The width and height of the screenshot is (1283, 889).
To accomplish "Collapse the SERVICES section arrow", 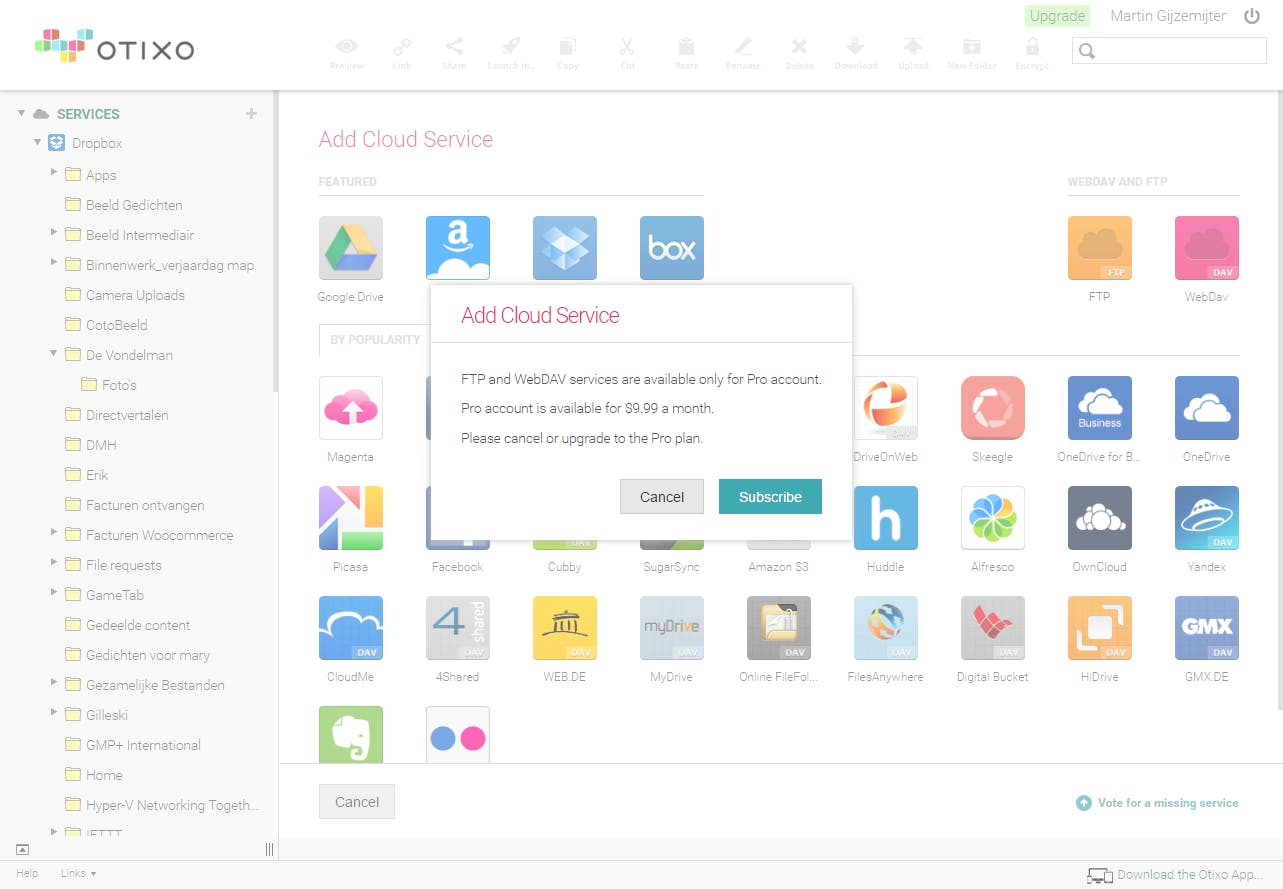I will [x=21, y=113].
